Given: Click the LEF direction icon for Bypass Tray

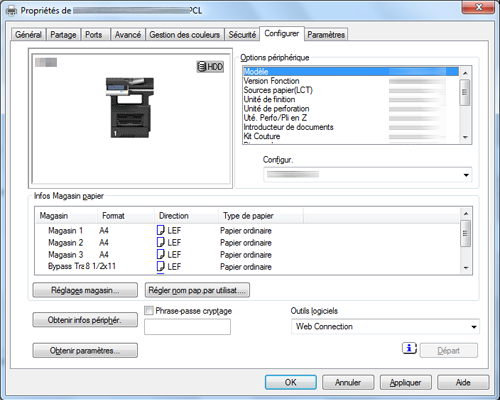Looking at the screenshot, I should [x=161, y=266].
